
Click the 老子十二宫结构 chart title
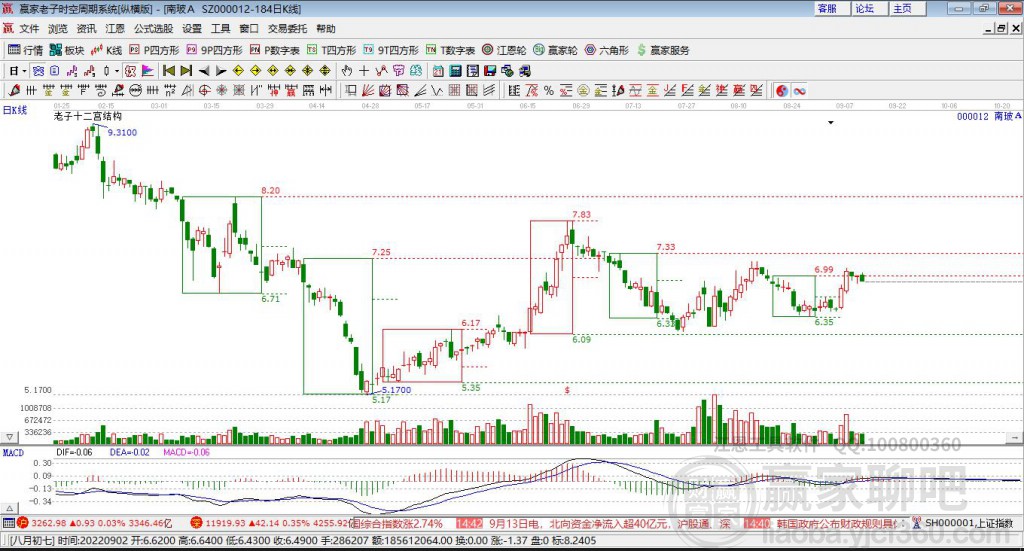pyautogui.click(x=88, y=116)
